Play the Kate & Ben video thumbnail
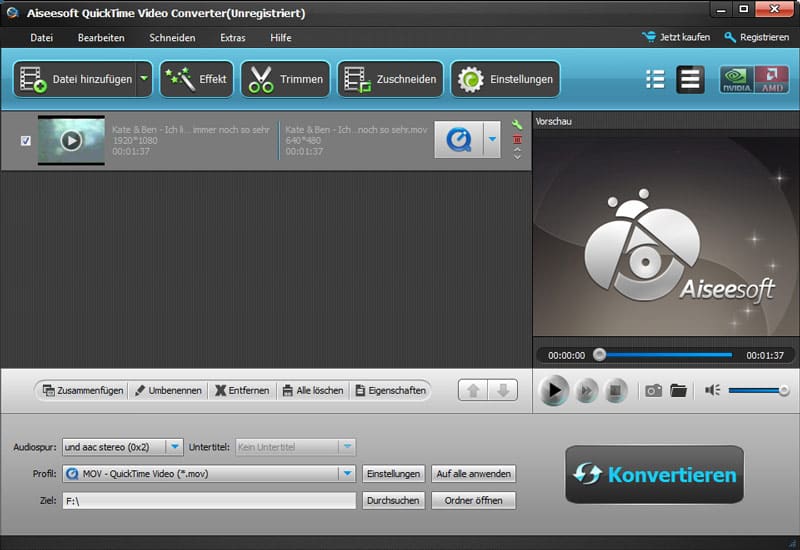The height and width of the screenshot is (550, 800). tap(71, 140)
